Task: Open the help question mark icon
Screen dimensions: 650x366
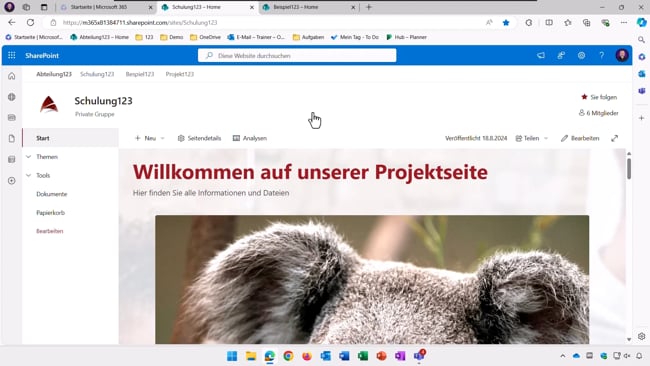Action: point(601,55)
